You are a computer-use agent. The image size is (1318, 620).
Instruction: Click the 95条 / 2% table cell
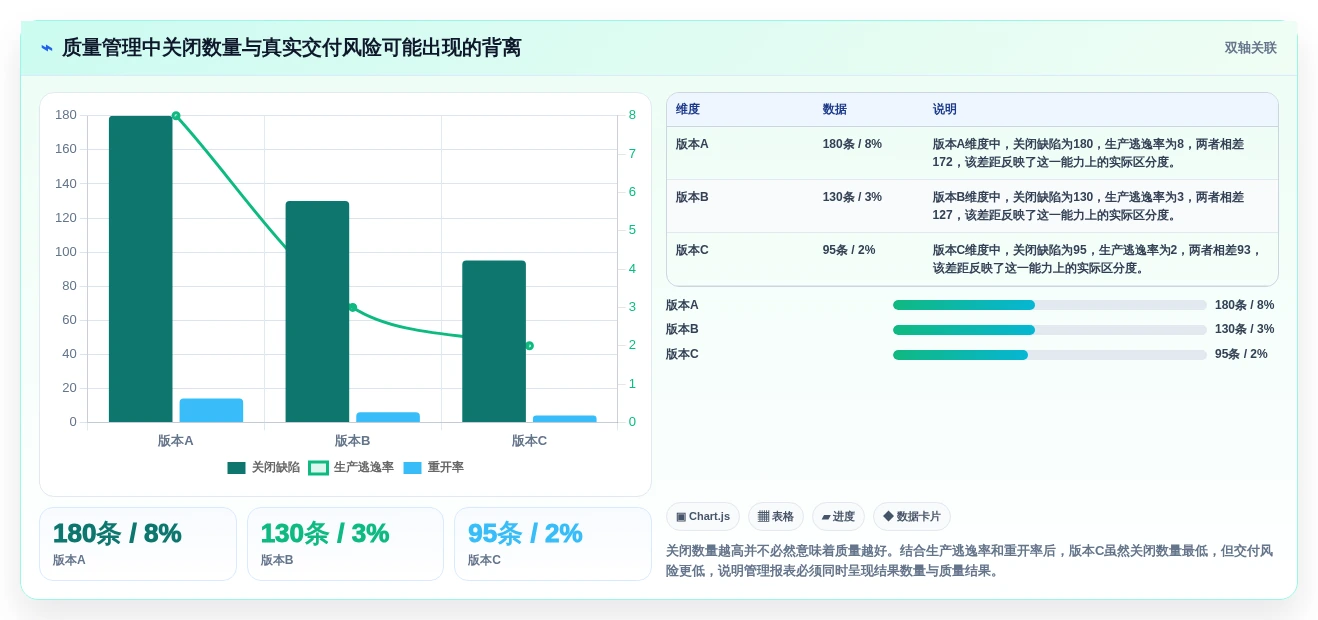849,250
